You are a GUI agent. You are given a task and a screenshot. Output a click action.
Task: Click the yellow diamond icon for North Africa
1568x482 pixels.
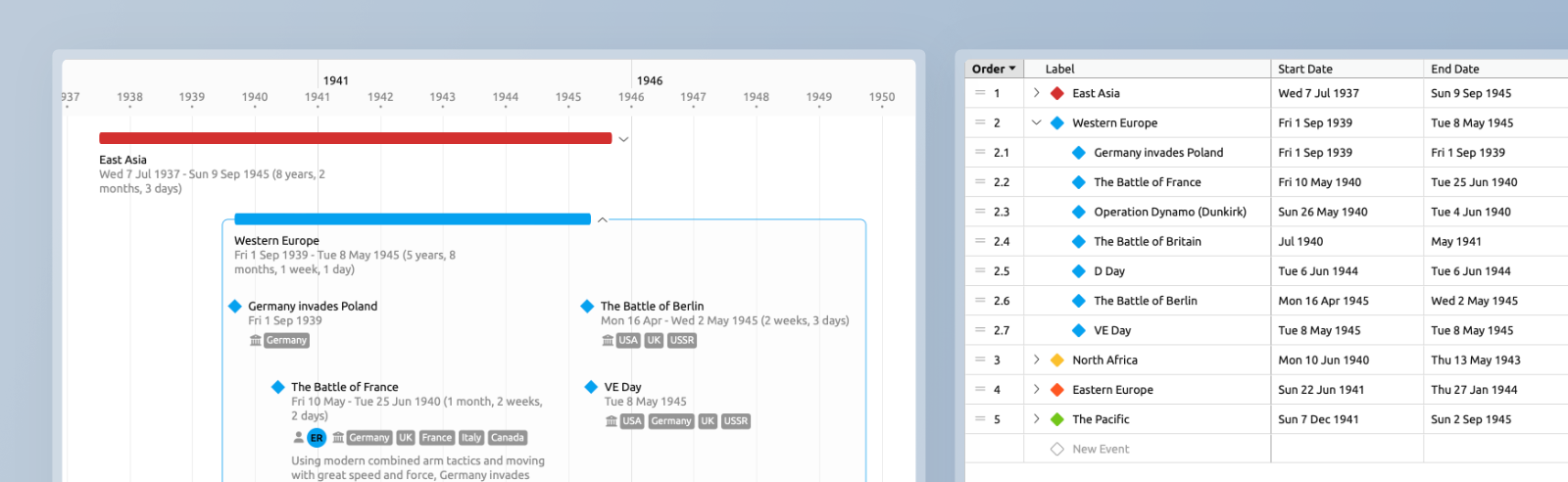(1057, 360)
